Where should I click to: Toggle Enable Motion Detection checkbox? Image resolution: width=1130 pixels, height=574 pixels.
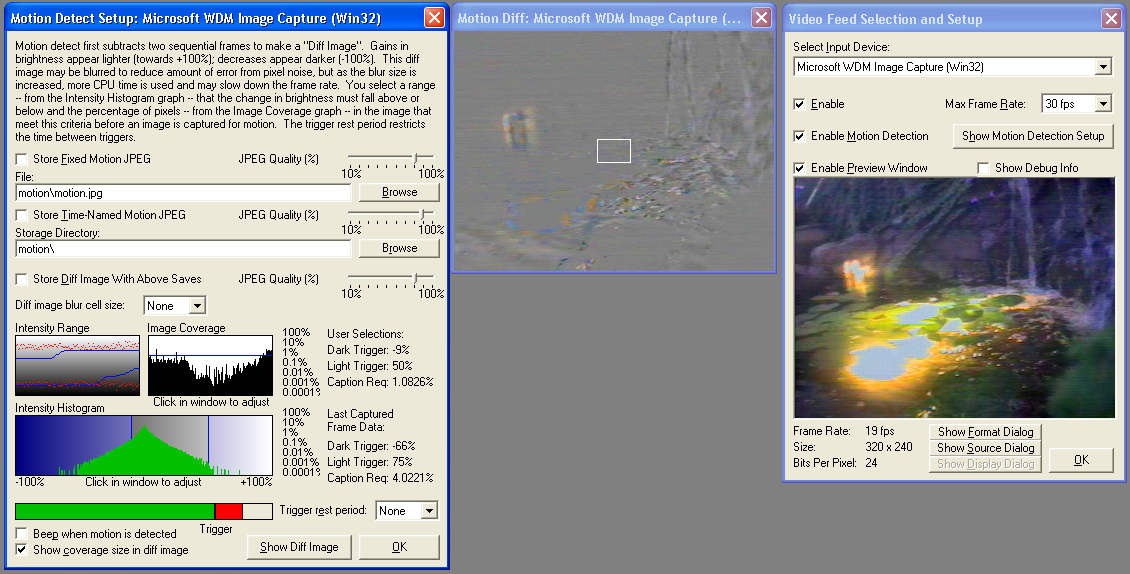[x=800, y=136]
